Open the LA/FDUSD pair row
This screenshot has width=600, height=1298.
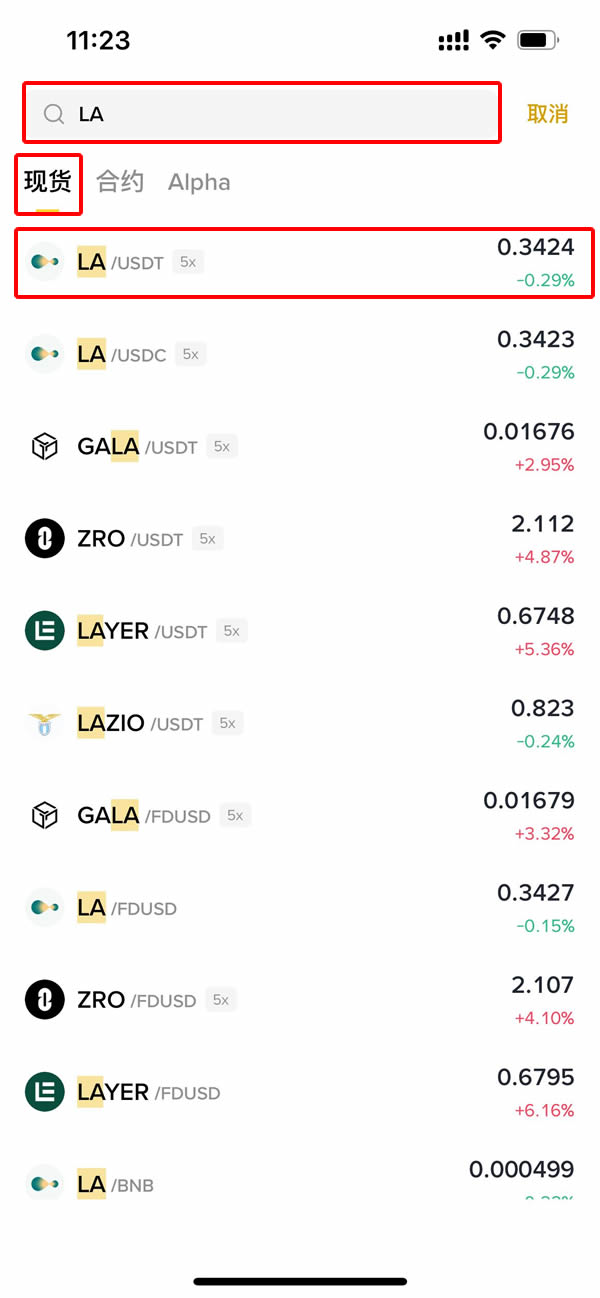[300, 908]
